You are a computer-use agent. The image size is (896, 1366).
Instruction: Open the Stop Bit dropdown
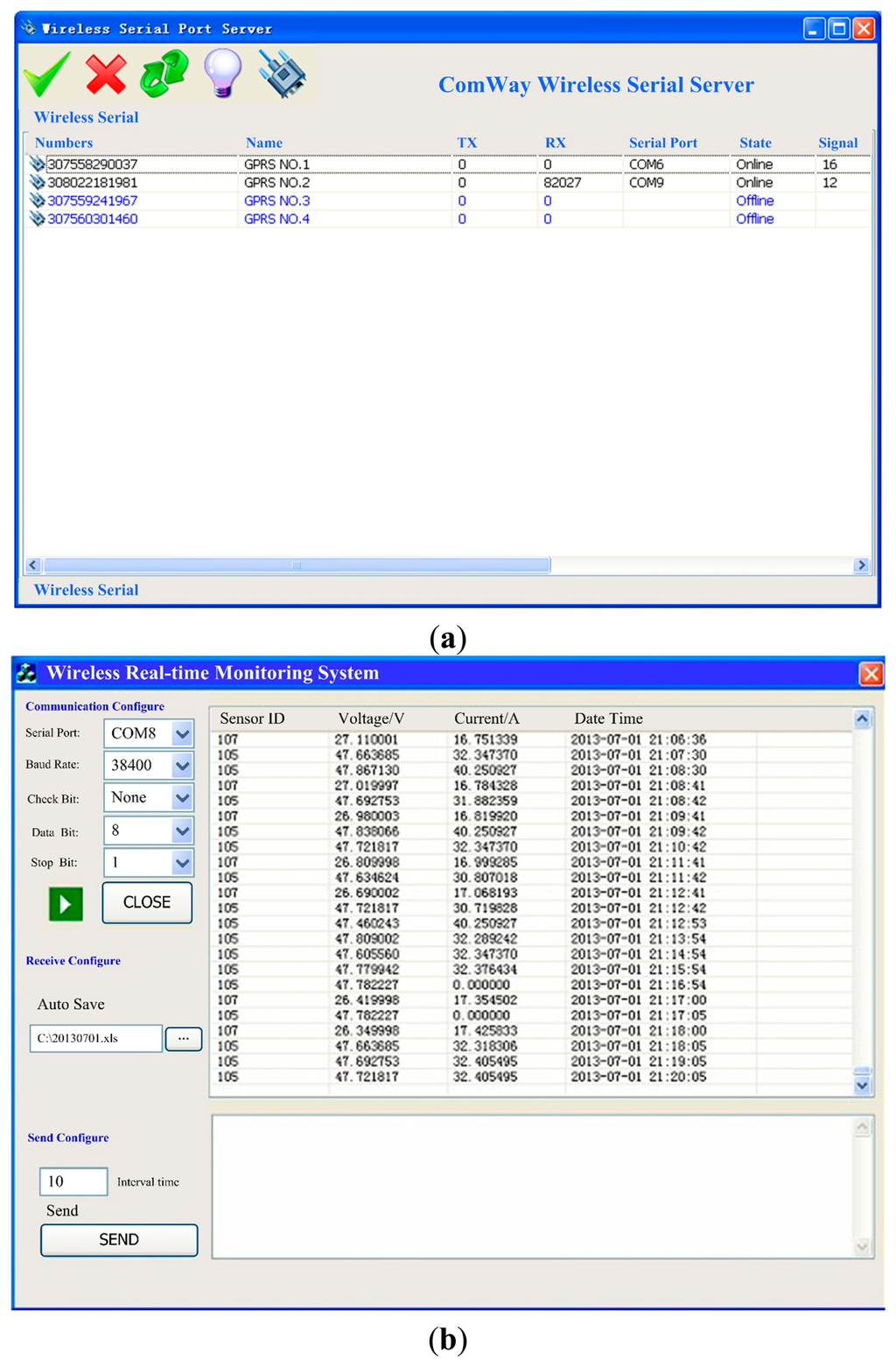coord(182,863)
